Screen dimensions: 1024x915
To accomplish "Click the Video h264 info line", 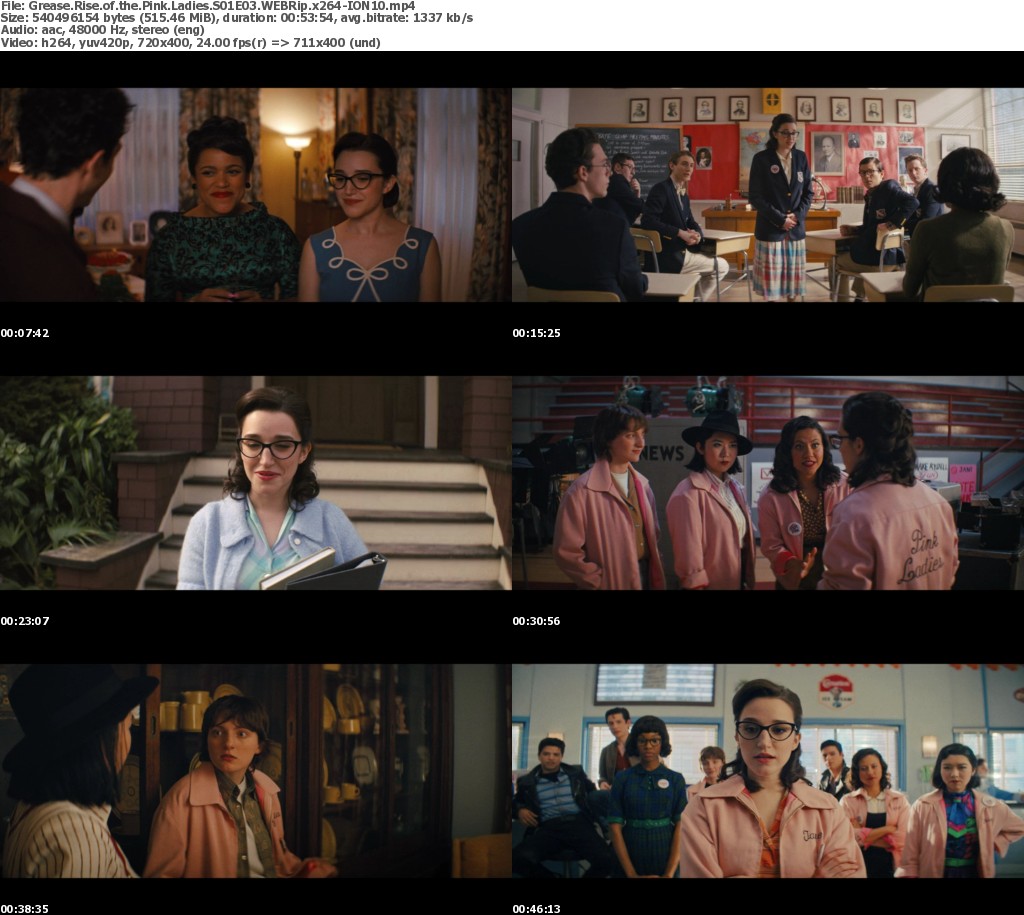I will (x=190, y=43).
